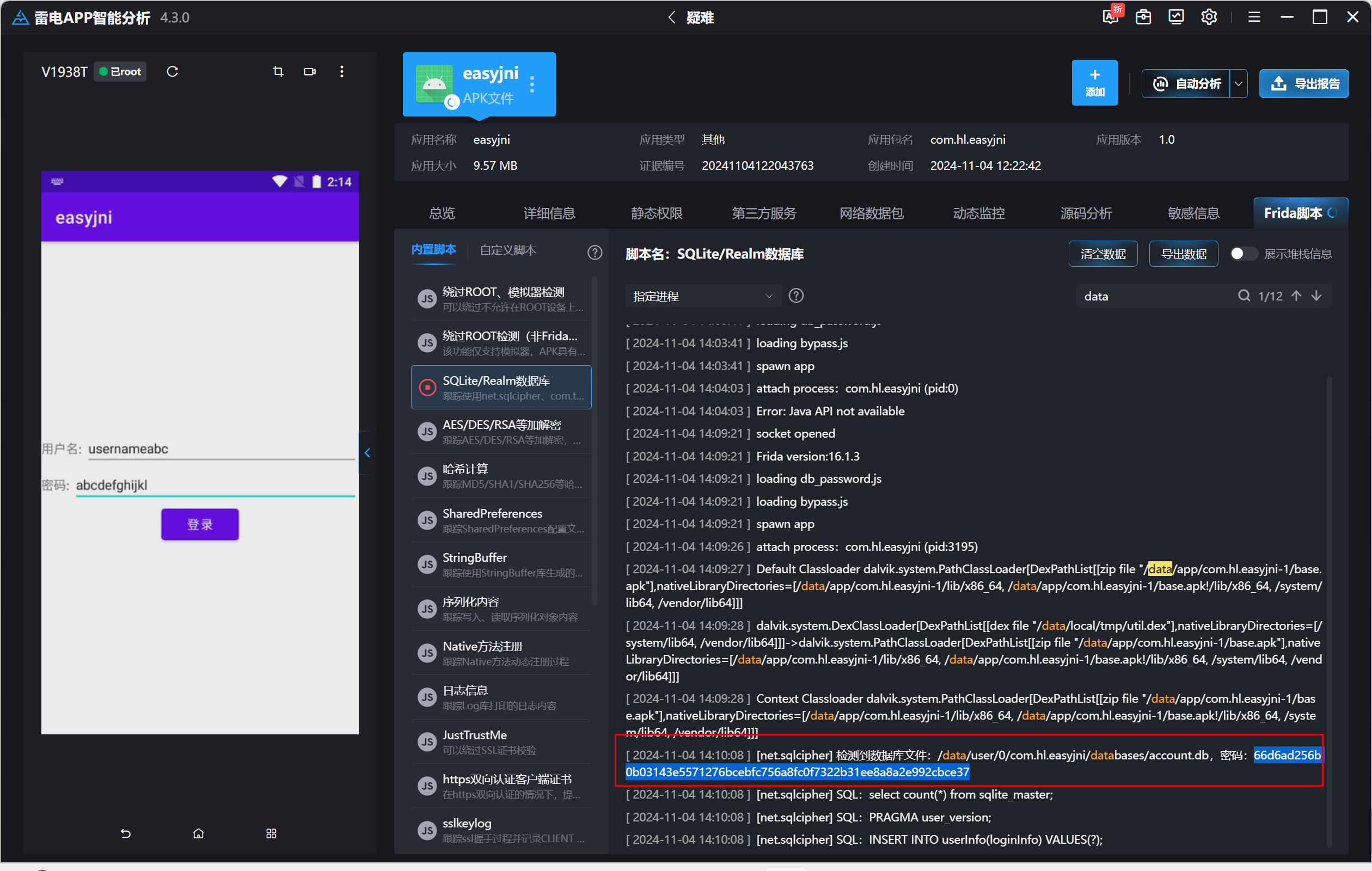1372x871 pixels.
Task: Open the 自定义脚本 tab
Action: (x=507, y=250)
